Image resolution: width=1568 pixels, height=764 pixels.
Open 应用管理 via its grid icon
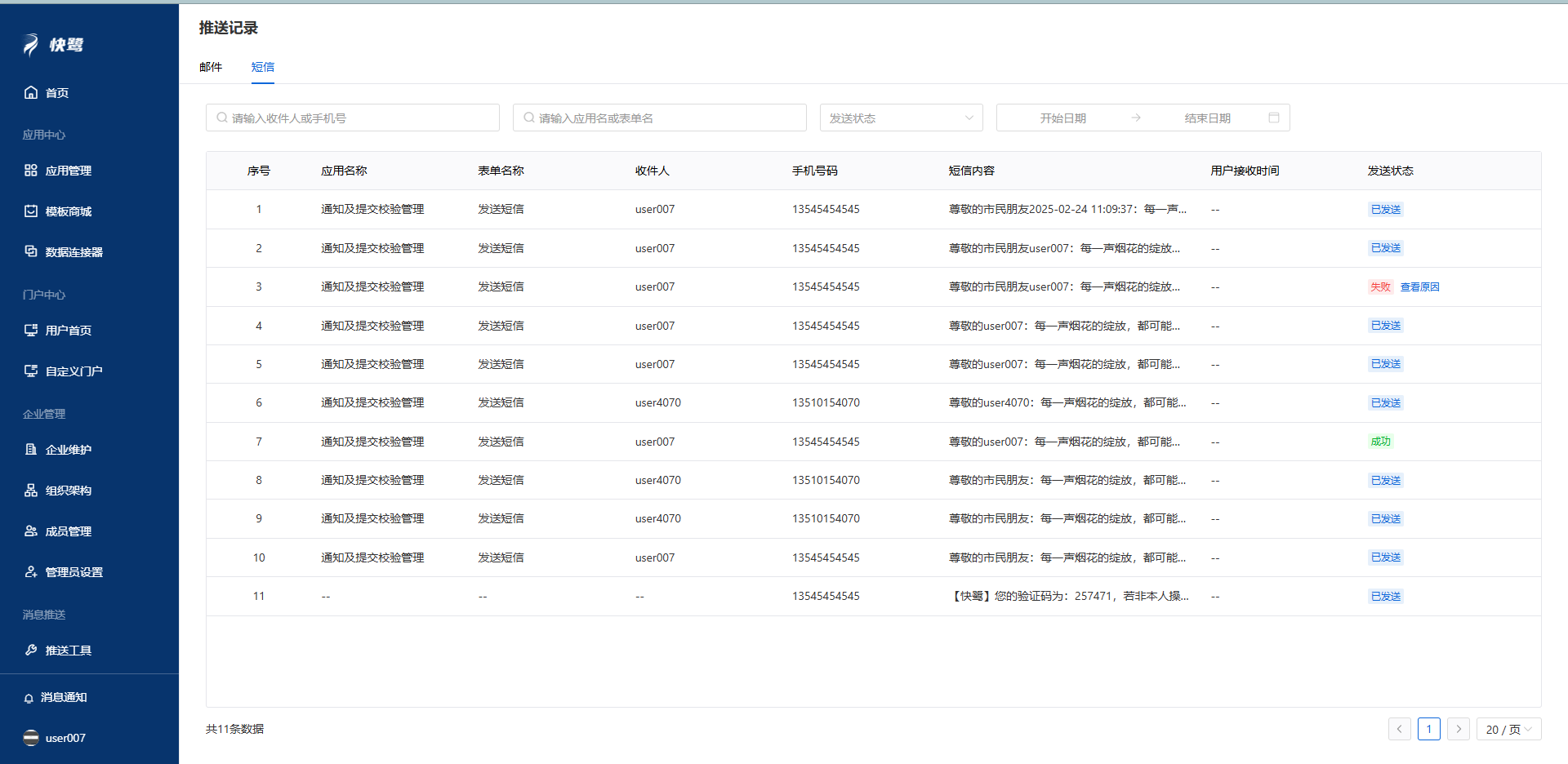point(31,171)
